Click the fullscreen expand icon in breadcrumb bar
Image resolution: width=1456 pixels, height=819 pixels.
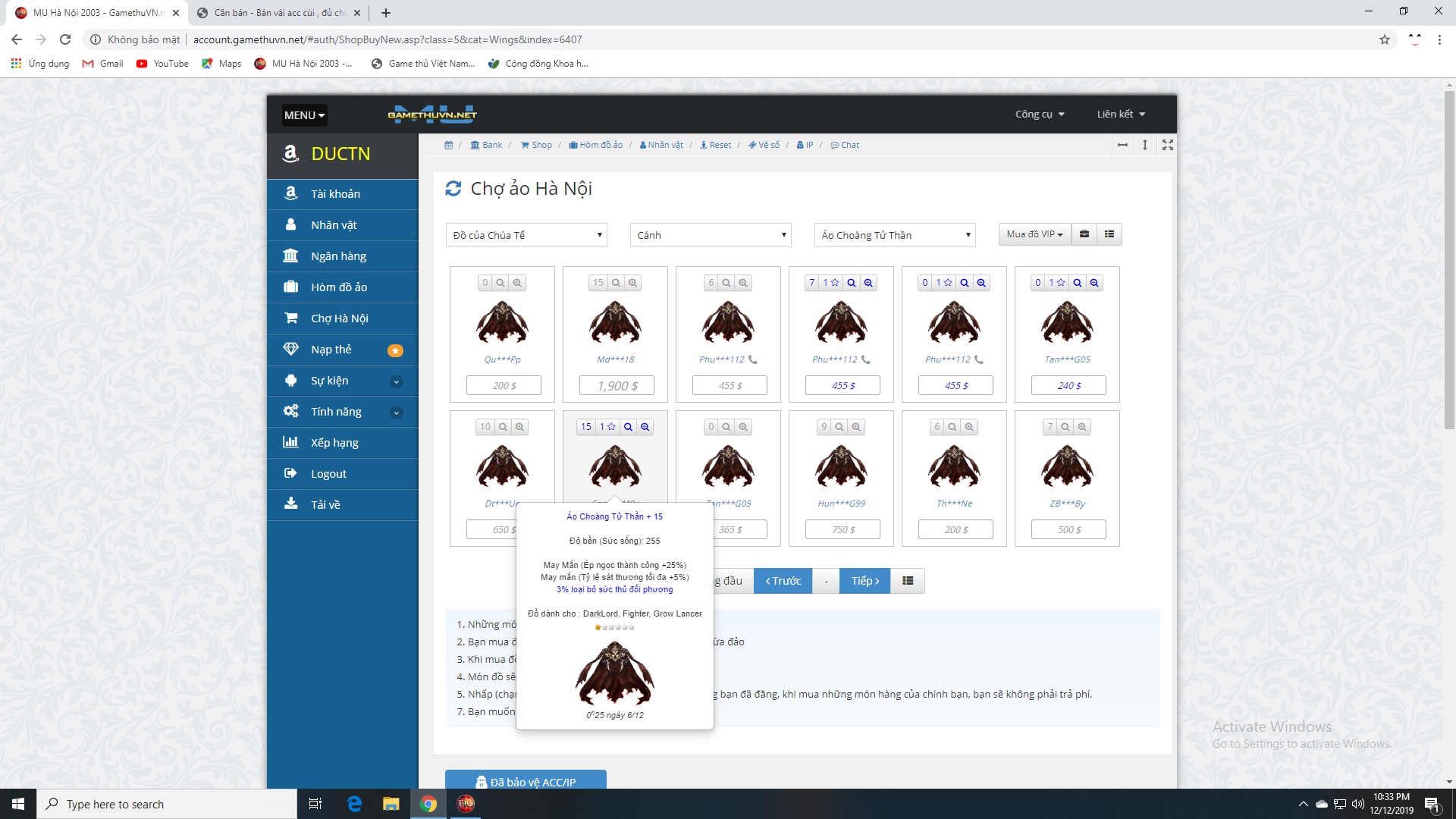pos(1168,145)
